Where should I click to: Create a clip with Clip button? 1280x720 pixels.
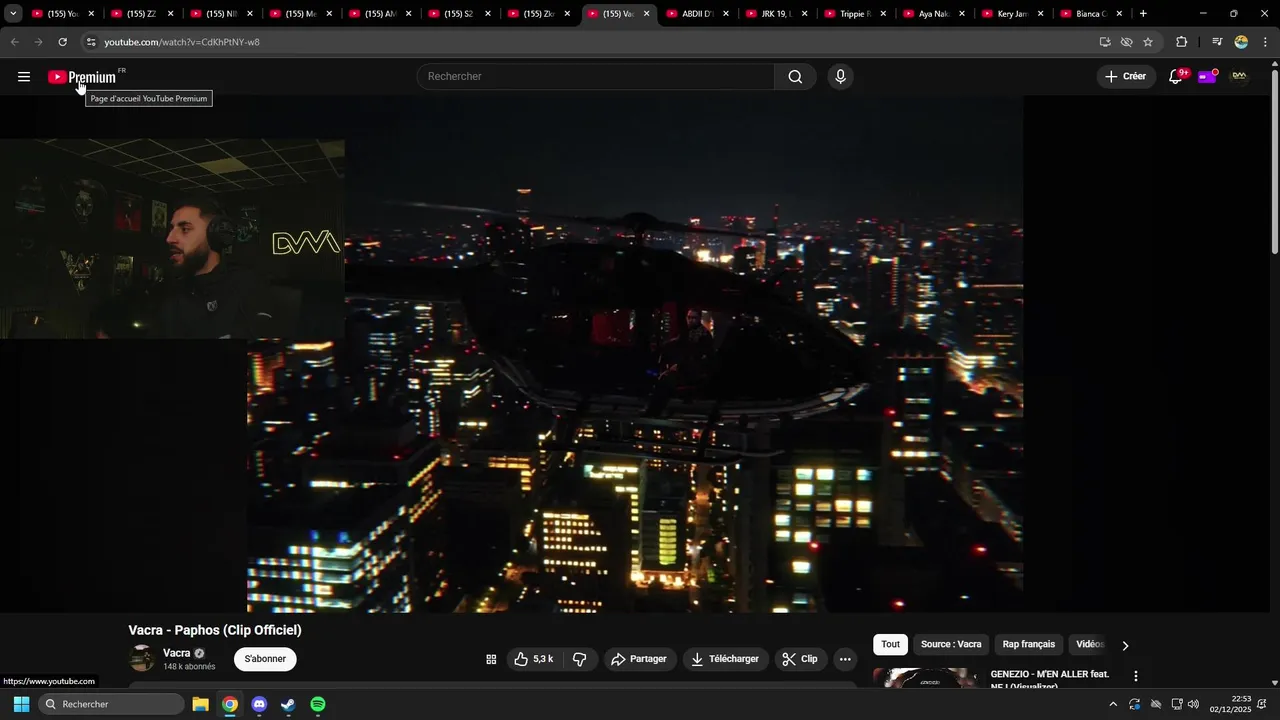800,659
